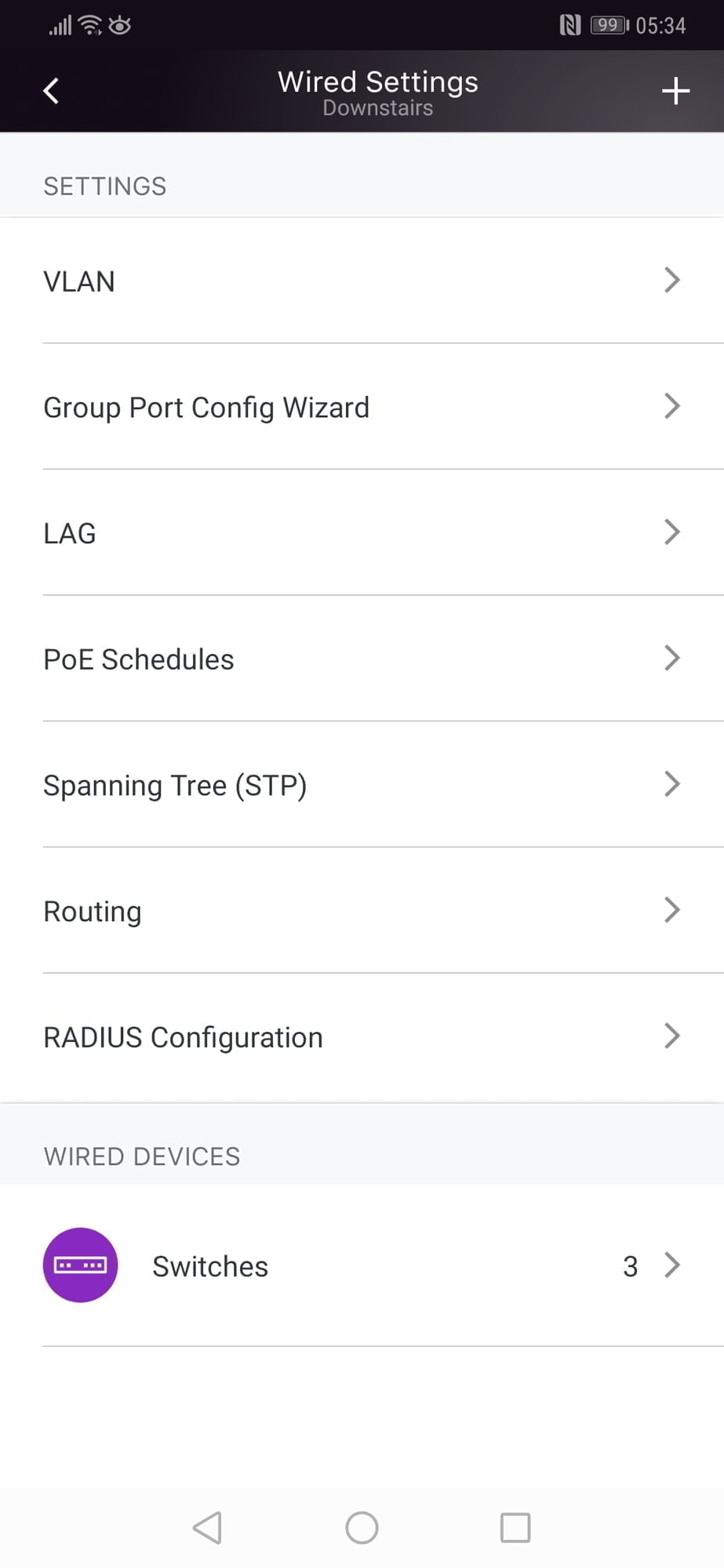This screenshot has width=724, height=1568.
Task: Go to RADIUS Configuration
Action: pyautogui.click(x=183, y=1037)
